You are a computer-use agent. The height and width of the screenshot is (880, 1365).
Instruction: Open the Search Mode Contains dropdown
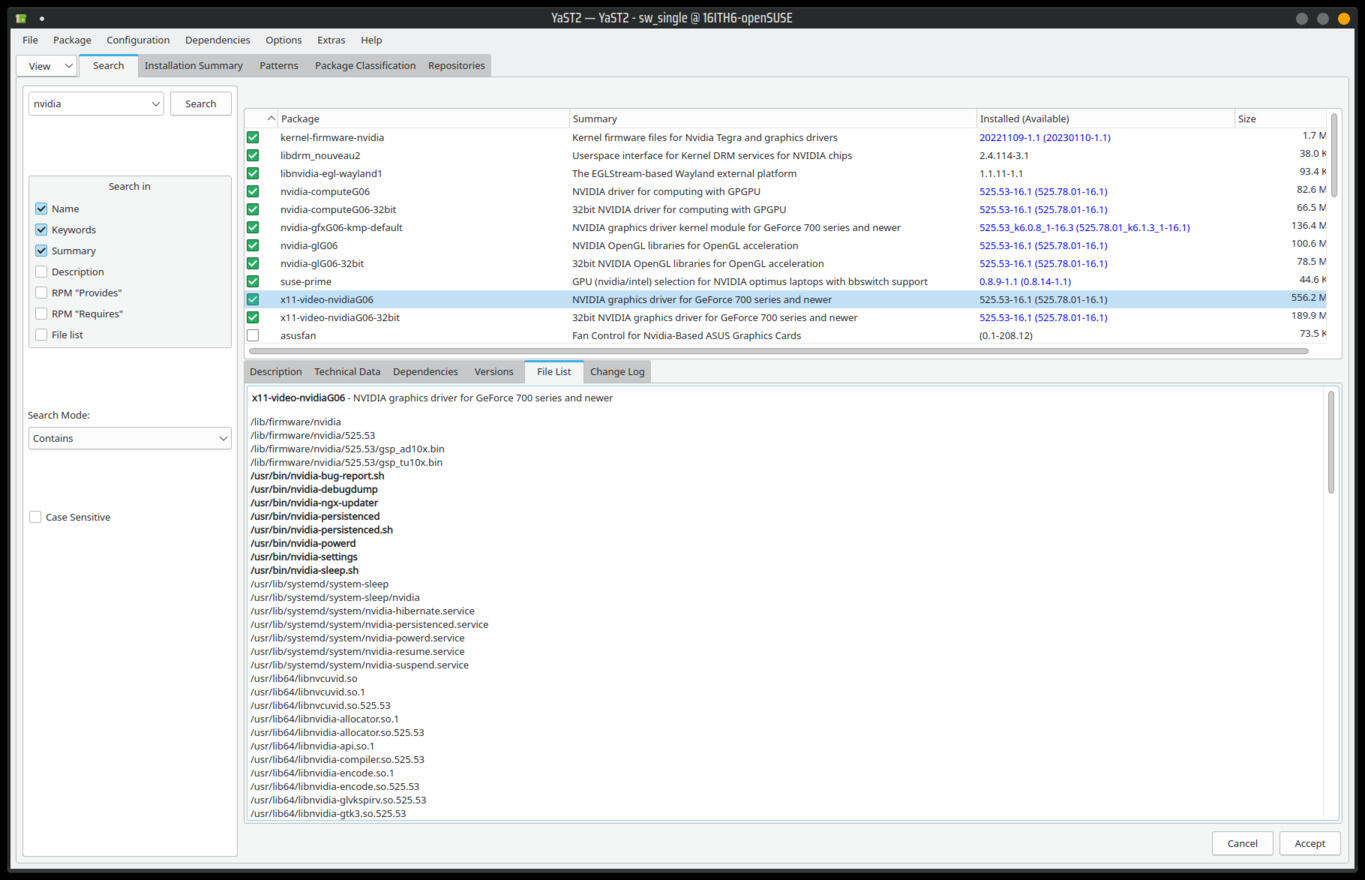tap(130, 438)
